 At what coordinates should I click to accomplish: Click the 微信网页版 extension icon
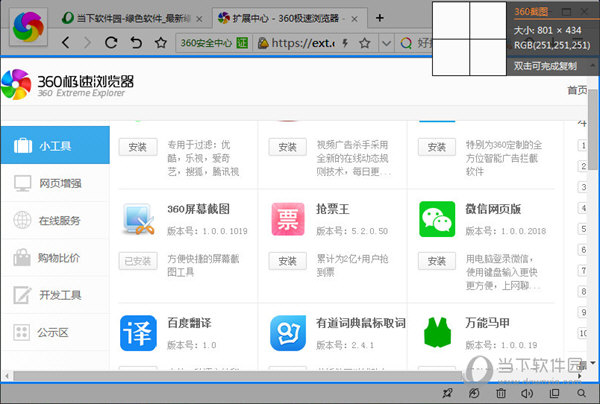click(437, 219)
